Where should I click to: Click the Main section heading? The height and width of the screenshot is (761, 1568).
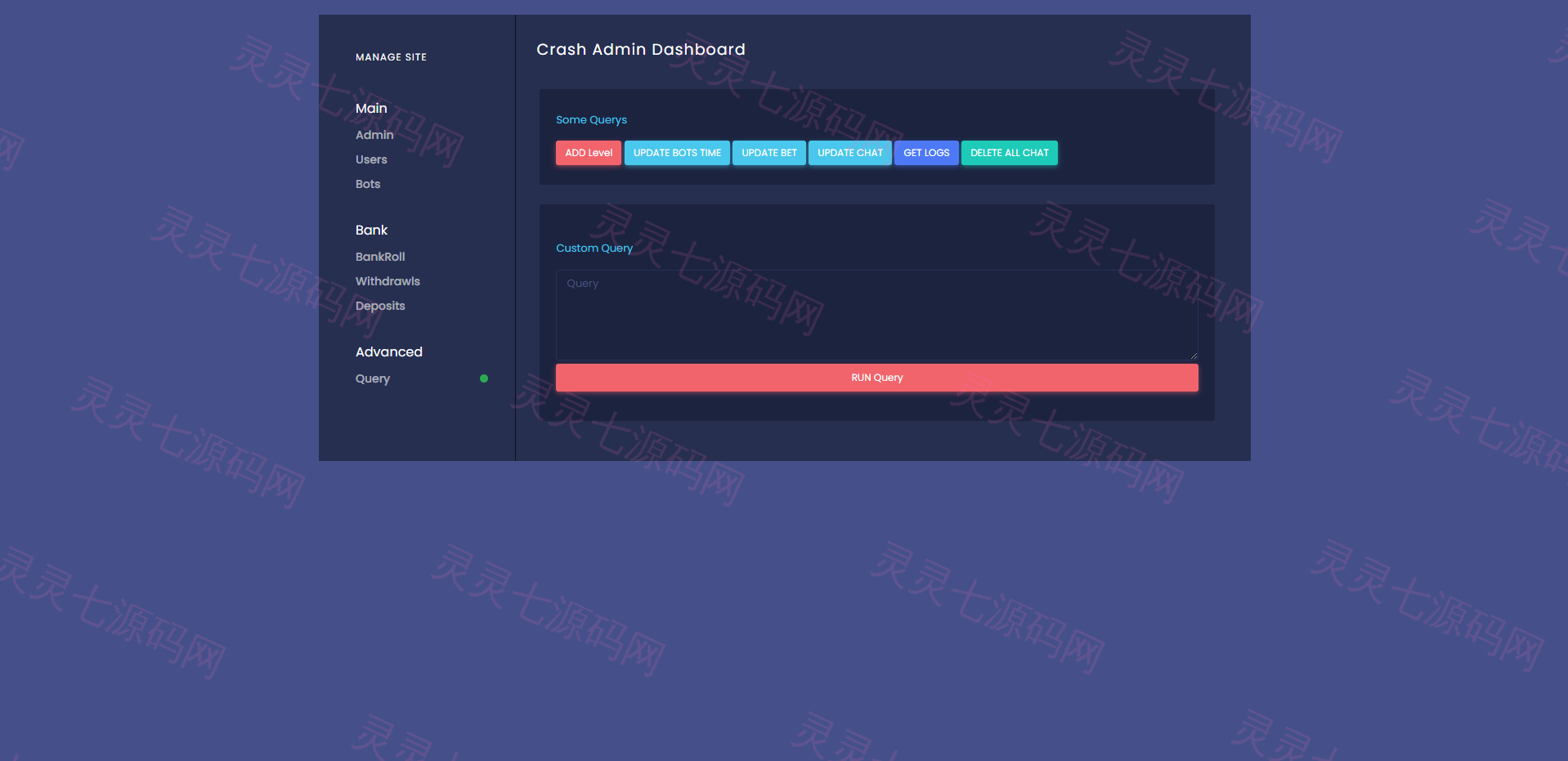coord(371,108)
